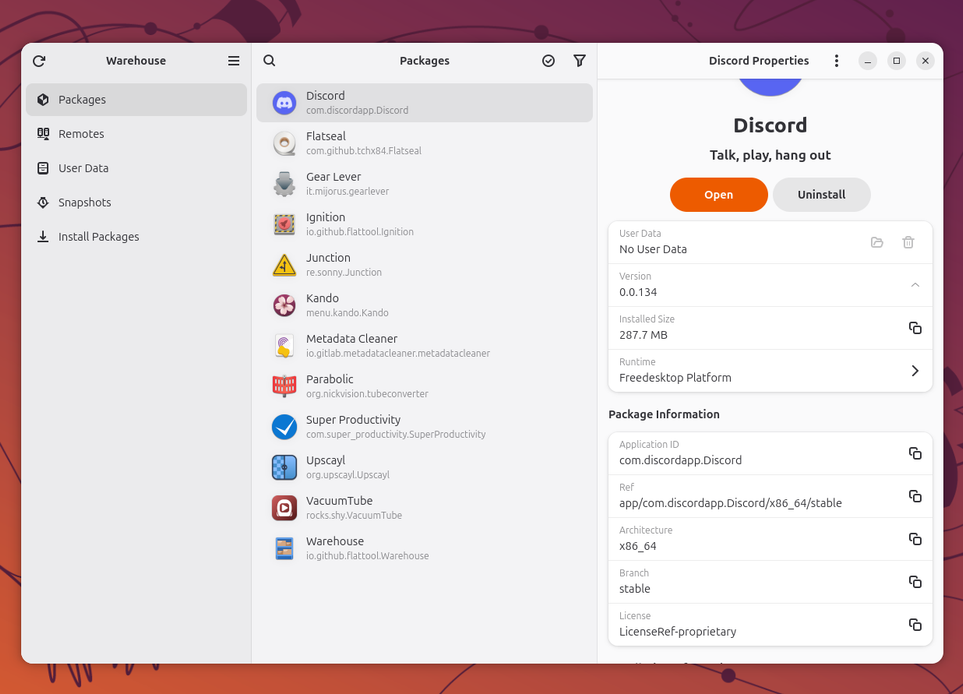Viewport: 963px width, 694px height.
Task: Select the Warehouse app icon in list
Action: [x=284, y=548]
